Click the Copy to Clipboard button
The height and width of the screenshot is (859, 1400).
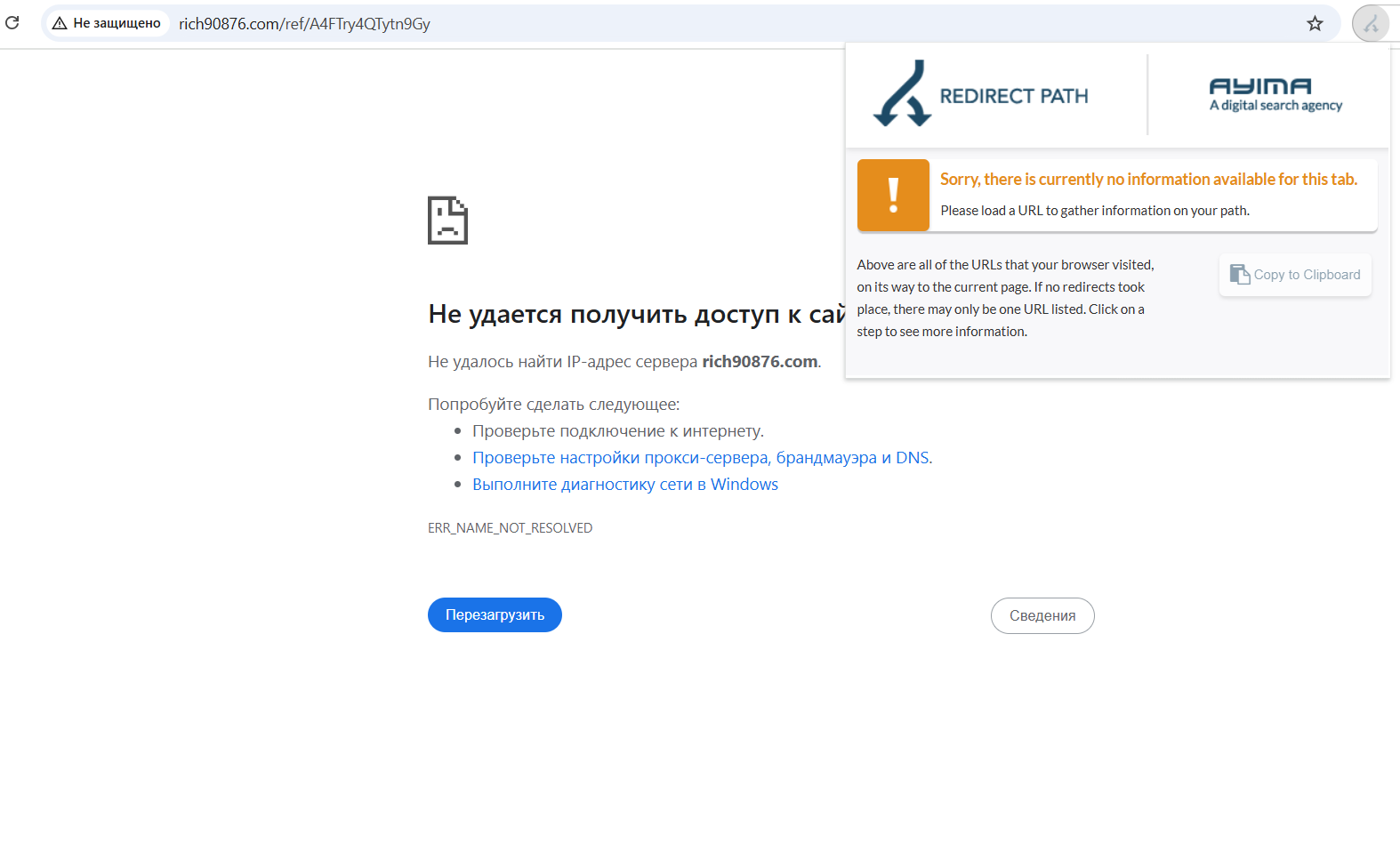1295,275
